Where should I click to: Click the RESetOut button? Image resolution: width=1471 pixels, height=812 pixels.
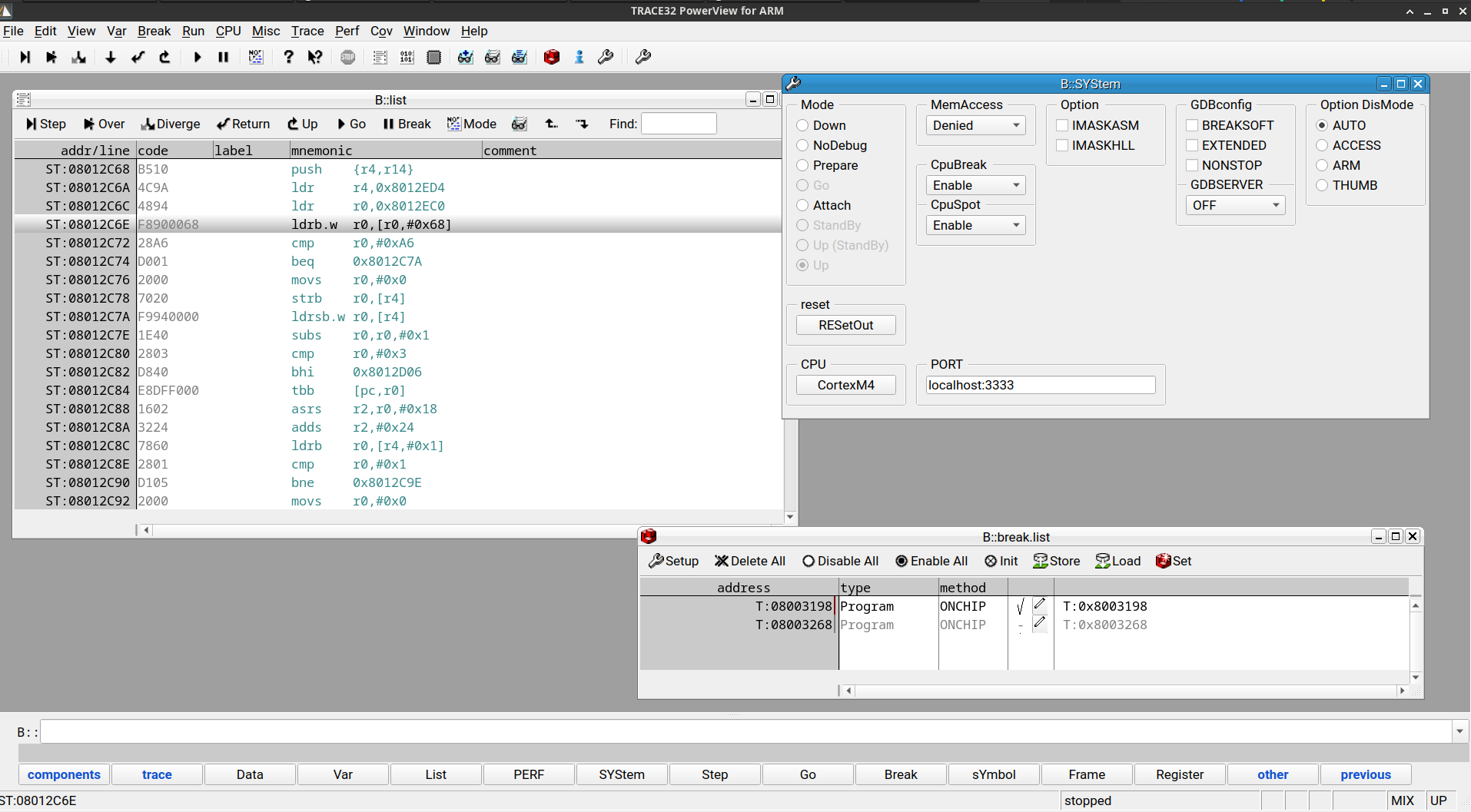coord(846,325)
